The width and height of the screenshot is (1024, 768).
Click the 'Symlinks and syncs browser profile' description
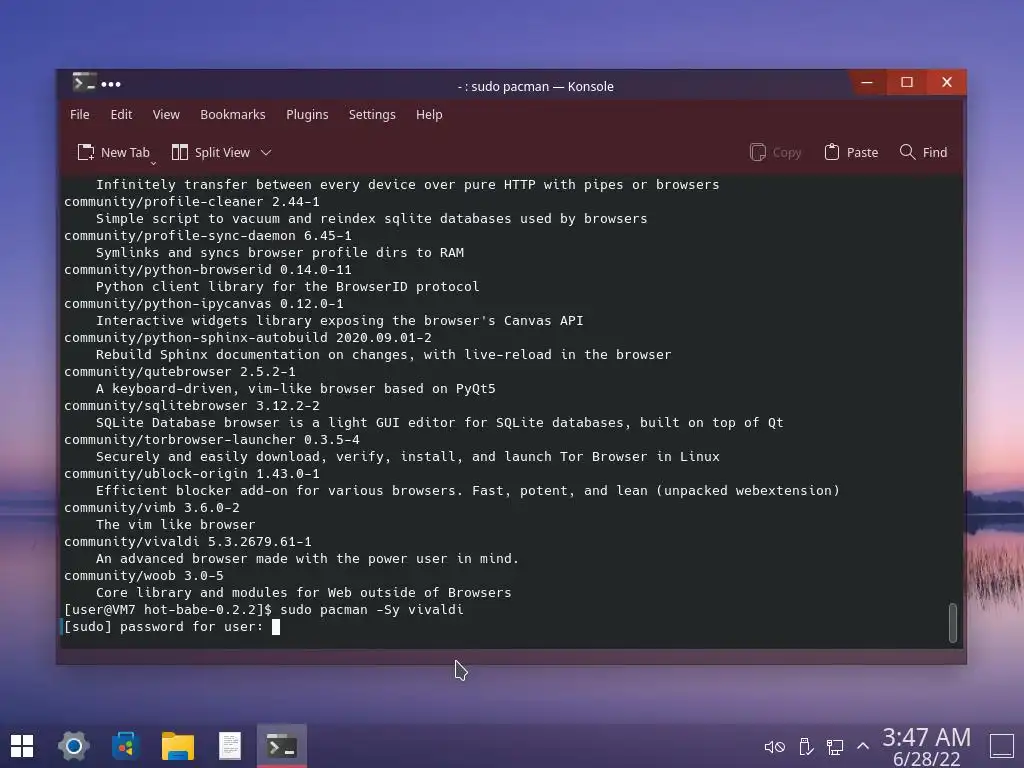tap(280, 253)
